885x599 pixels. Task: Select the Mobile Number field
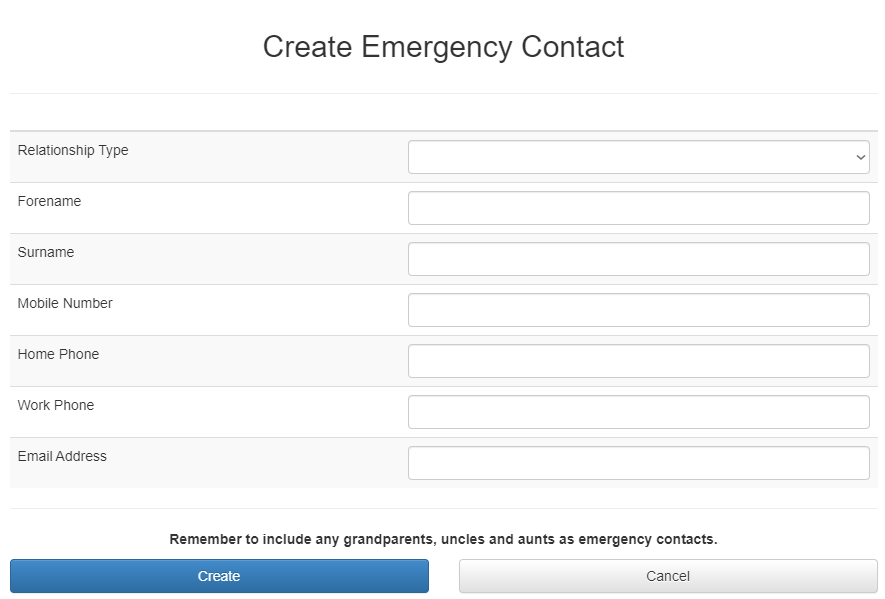pyautogui.click(x=638, y=310)
